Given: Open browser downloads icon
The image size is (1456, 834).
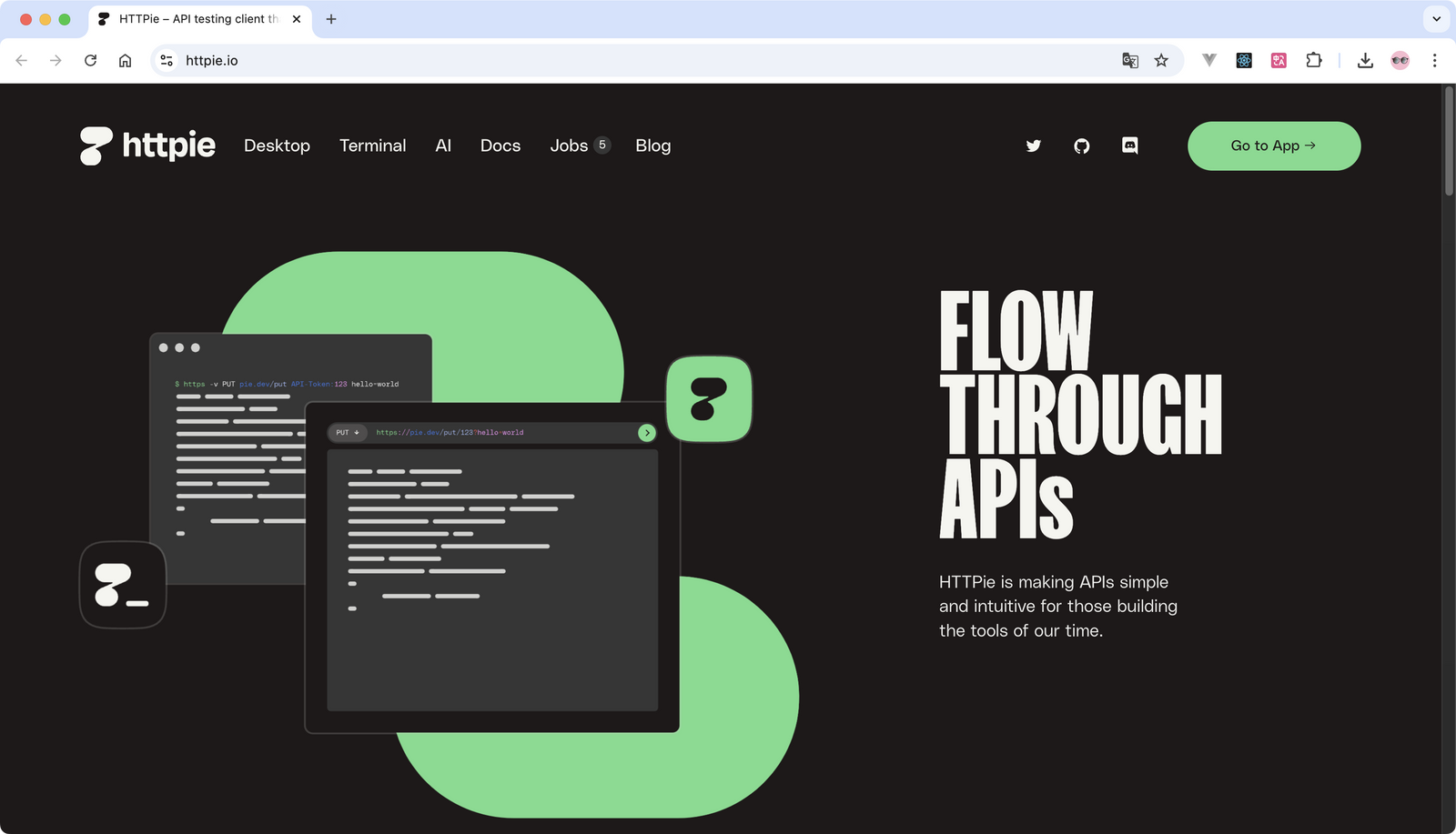Looking at the screenshot, I should tap(1365, 61).
